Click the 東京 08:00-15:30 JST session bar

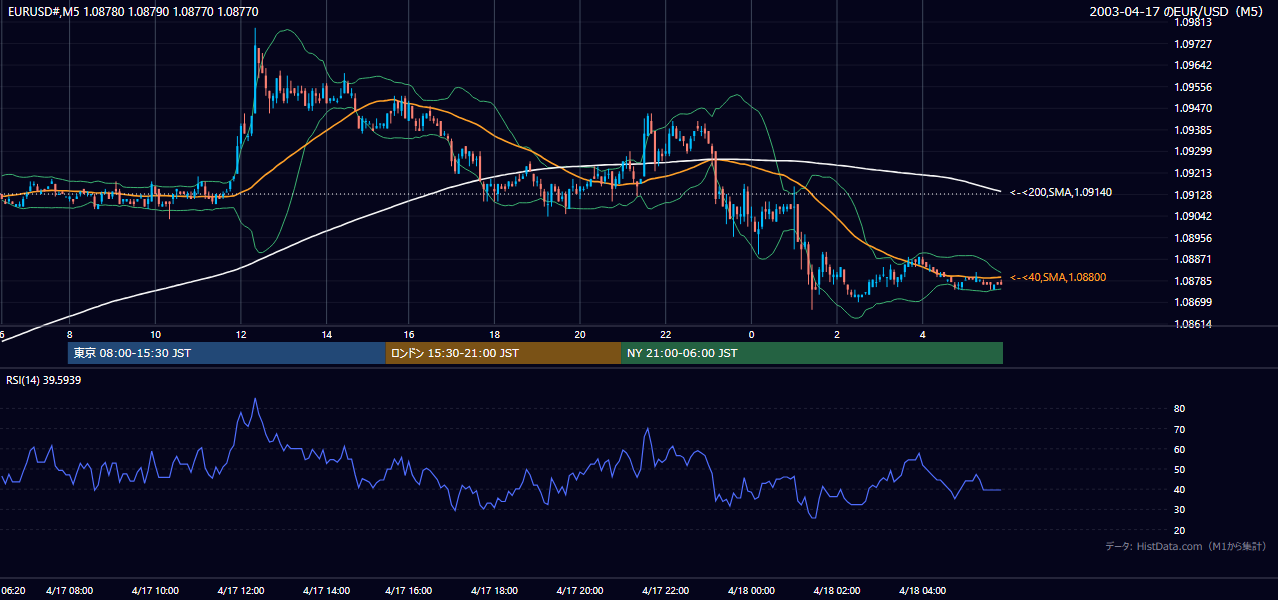click(x=227, y=353)
